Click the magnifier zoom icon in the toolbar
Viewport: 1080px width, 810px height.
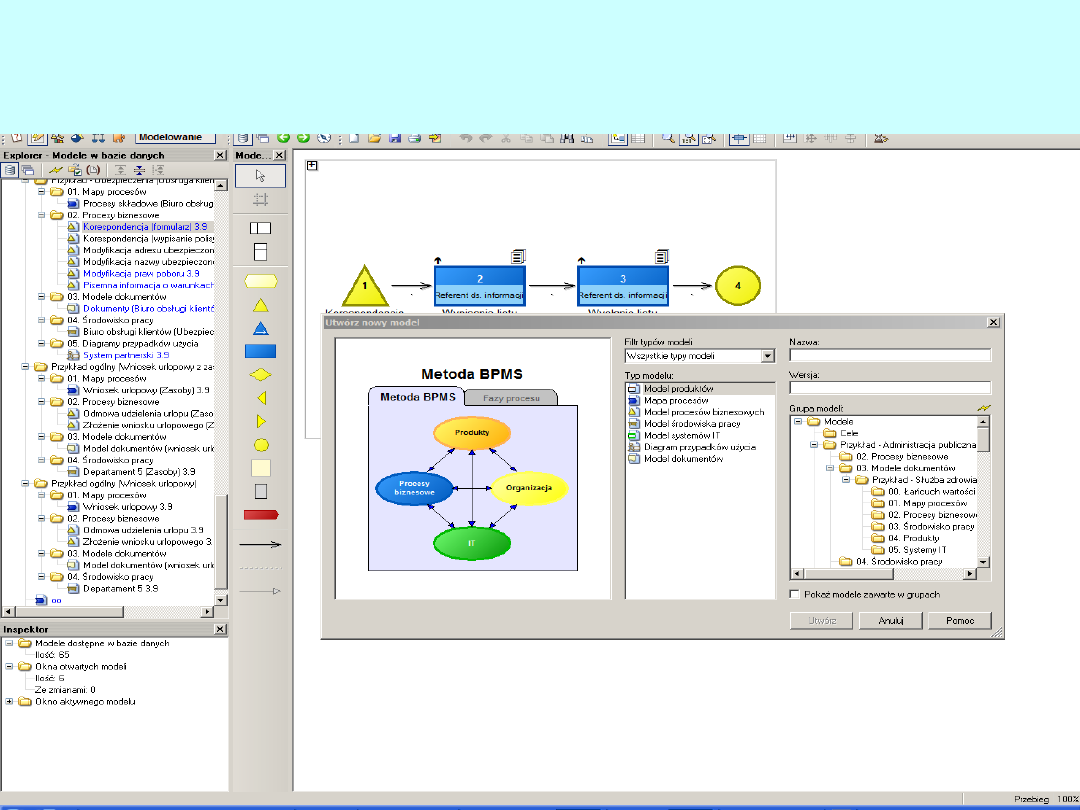[x=667, y=138]
